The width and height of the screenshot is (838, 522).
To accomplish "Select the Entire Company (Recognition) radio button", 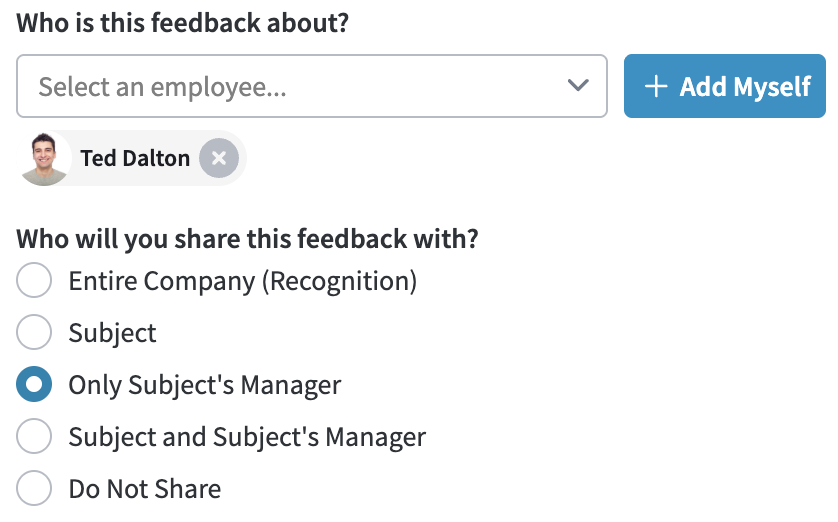I will pos(34,280).
